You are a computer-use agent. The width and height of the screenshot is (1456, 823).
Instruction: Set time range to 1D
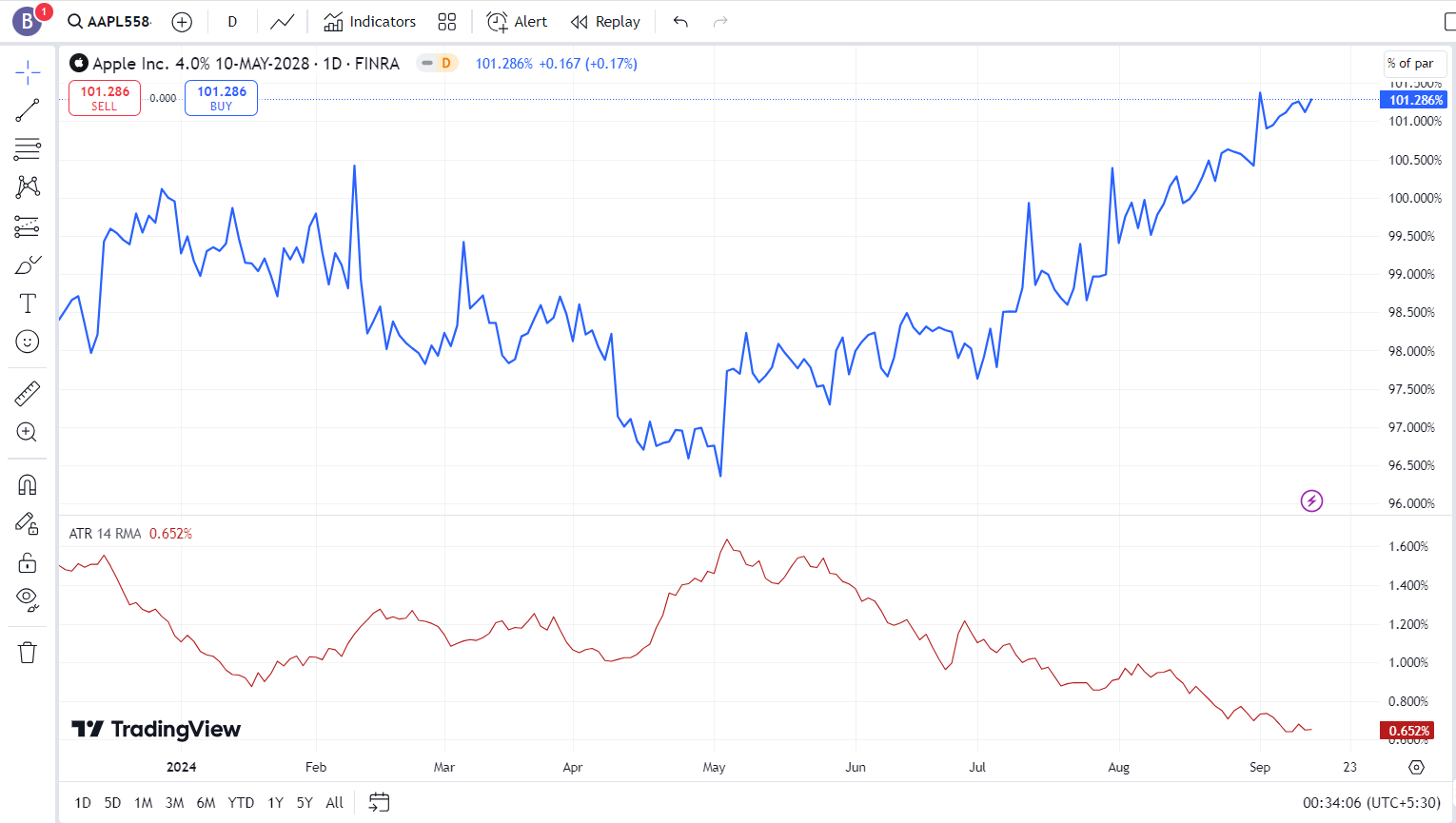point(83,803)
